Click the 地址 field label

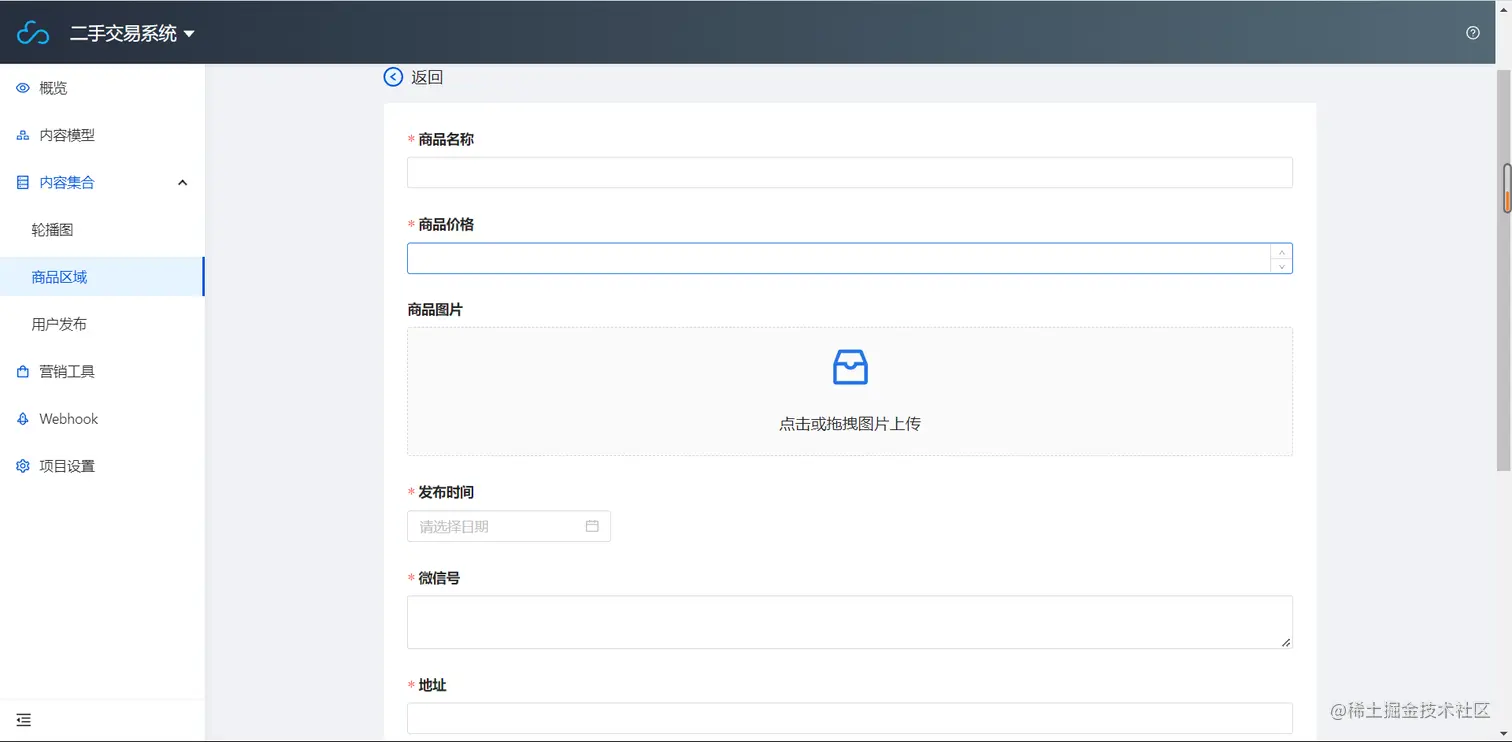pyautogui.click(x=432, y=685)
